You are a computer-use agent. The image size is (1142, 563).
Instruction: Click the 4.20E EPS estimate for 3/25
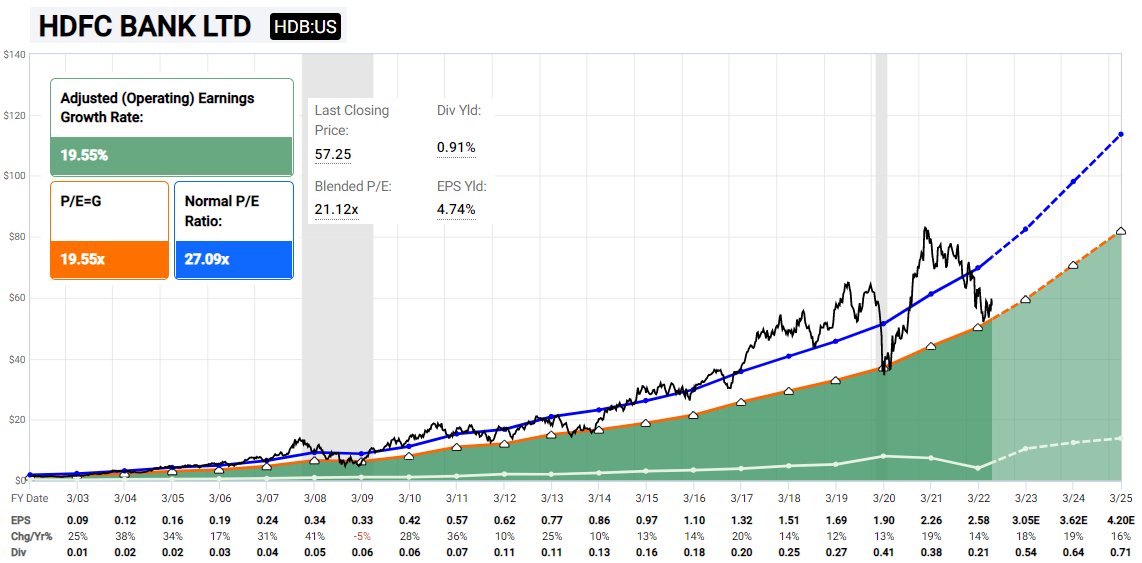(1120, 522)
